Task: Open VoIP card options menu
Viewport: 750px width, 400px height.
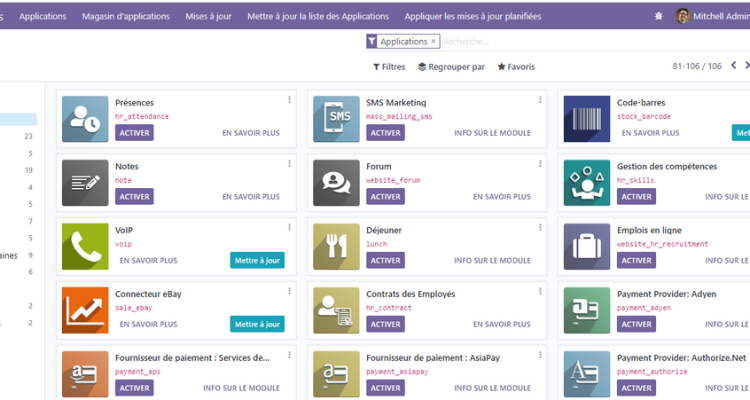Action: (x=289, y=227)
